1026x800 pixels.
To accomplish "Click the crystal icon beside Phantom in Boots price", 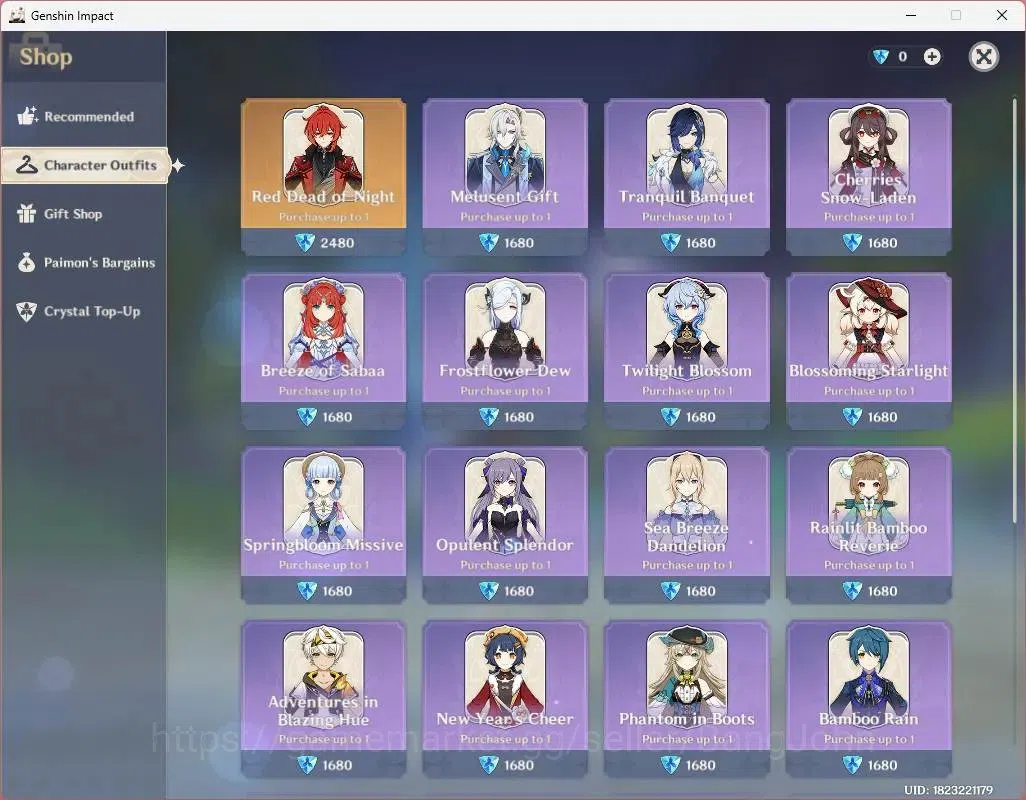I will point(671,765).
